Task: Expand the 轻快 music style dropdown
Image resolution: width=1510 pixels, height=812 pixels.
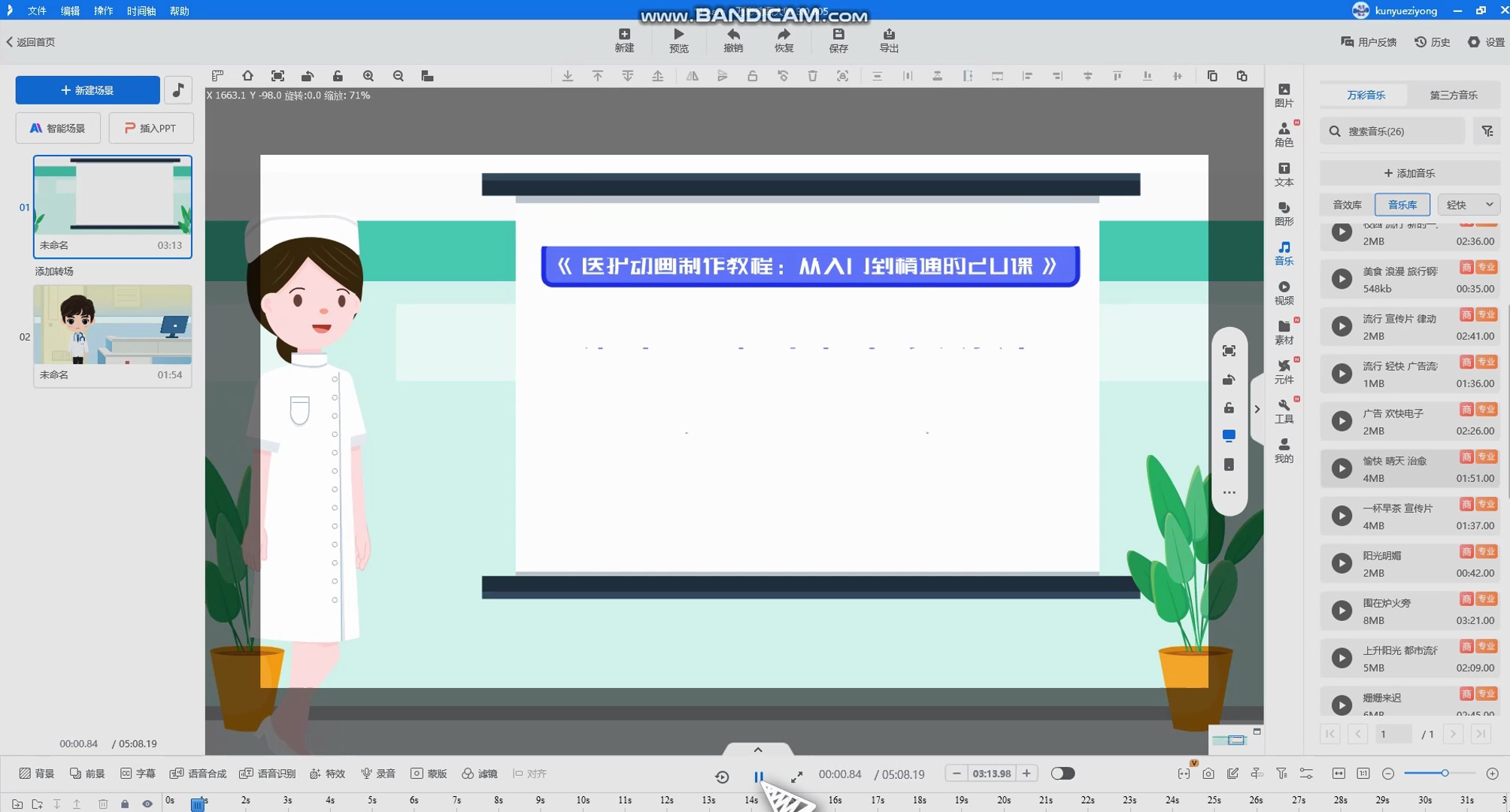Action: (x=1469, y=205)
